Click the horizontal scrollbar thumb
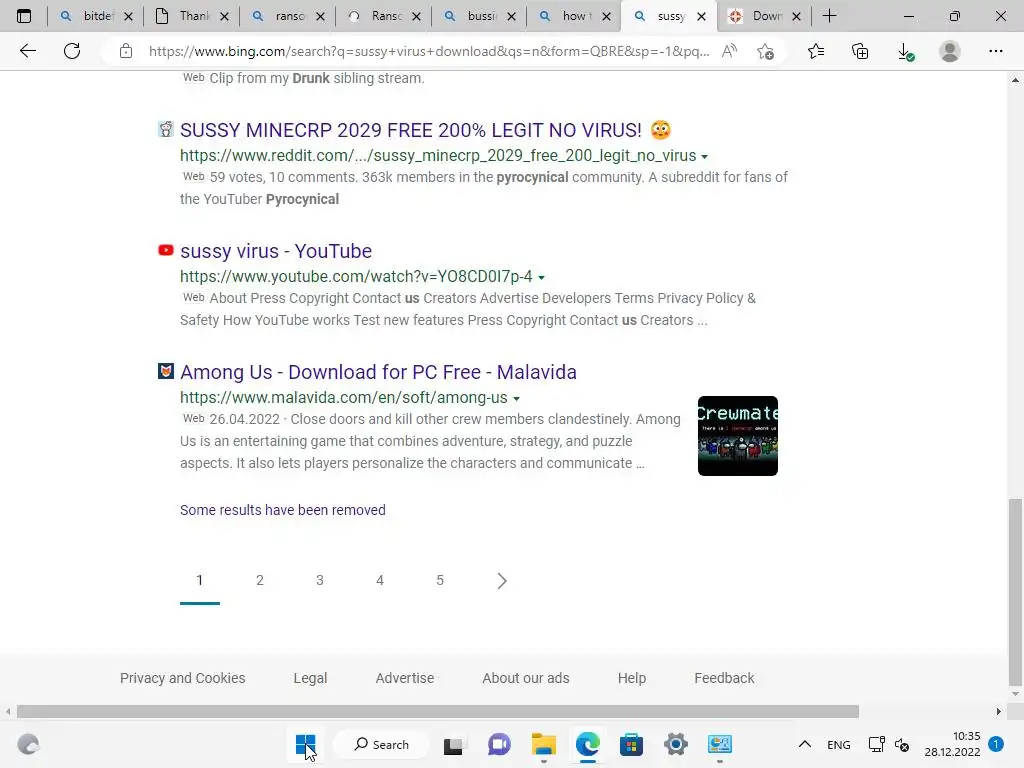Screen dimensions: 1024x768 [438, 711]
